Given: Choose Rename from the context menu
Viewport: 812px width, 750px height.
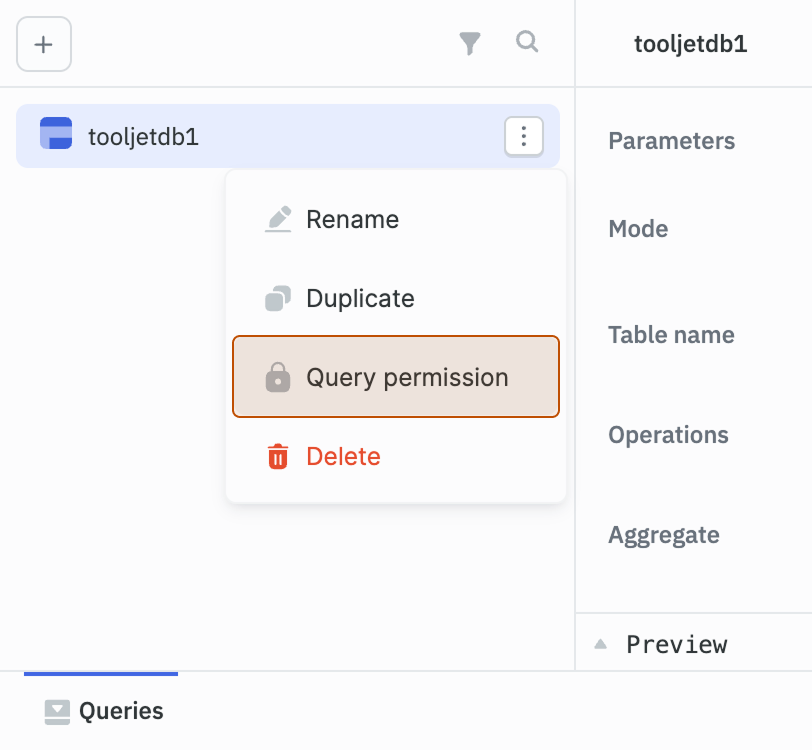Looking at the screenshot, I should pyautogui.click(x=352, y=219).
